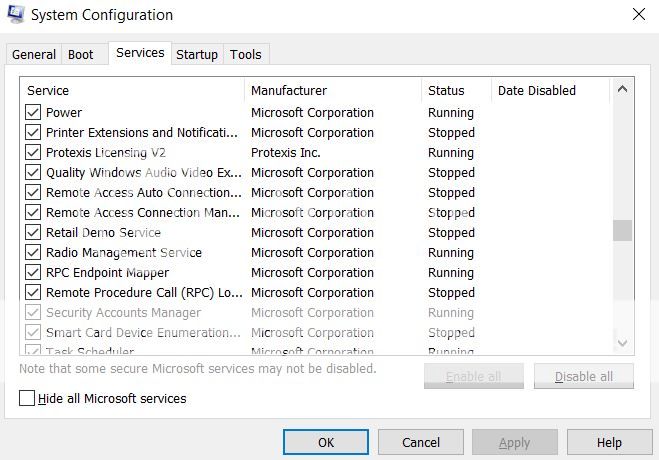Enable Hide all Microsoft services checkbox

[x=27, y=398]
